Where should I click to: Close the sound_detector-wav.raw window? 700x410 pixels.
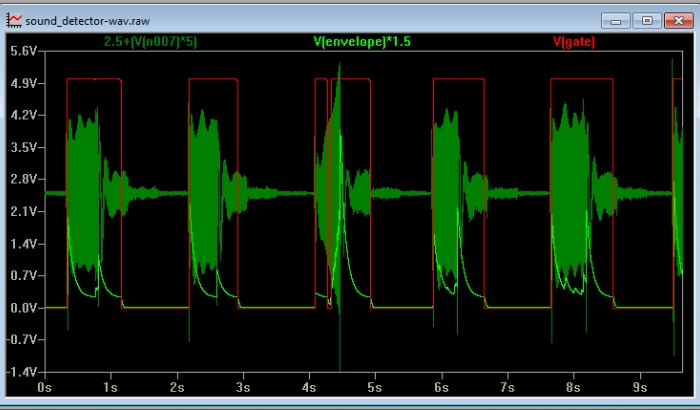pyautogui.click(x=679, y=21)
